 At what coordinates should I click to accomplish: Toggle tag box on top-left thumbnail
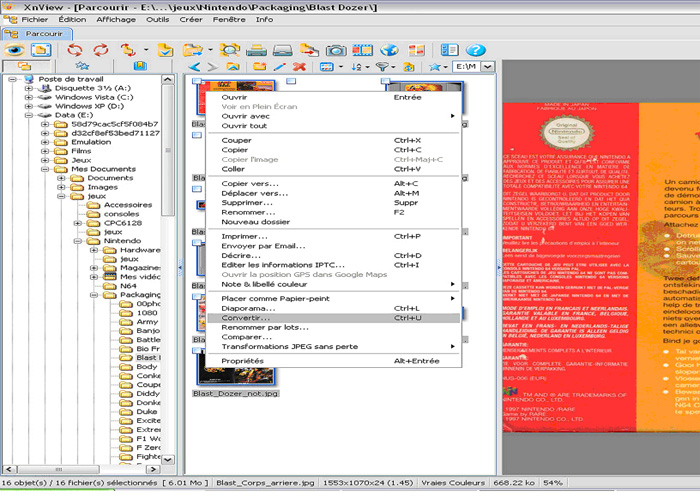pyautogui.click(x=197, y=81)
